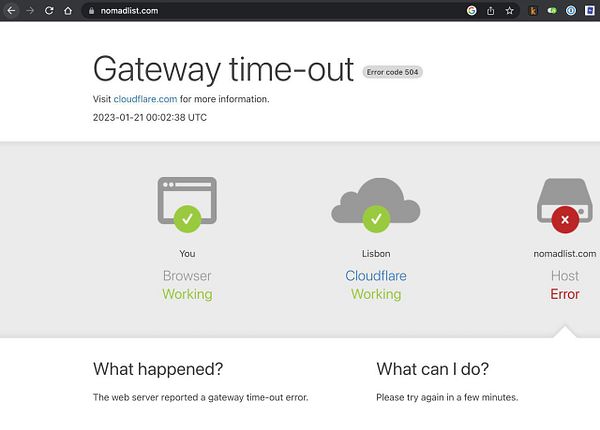Click the padlock site info icon
600x430 pixels.
click(91, 11)
